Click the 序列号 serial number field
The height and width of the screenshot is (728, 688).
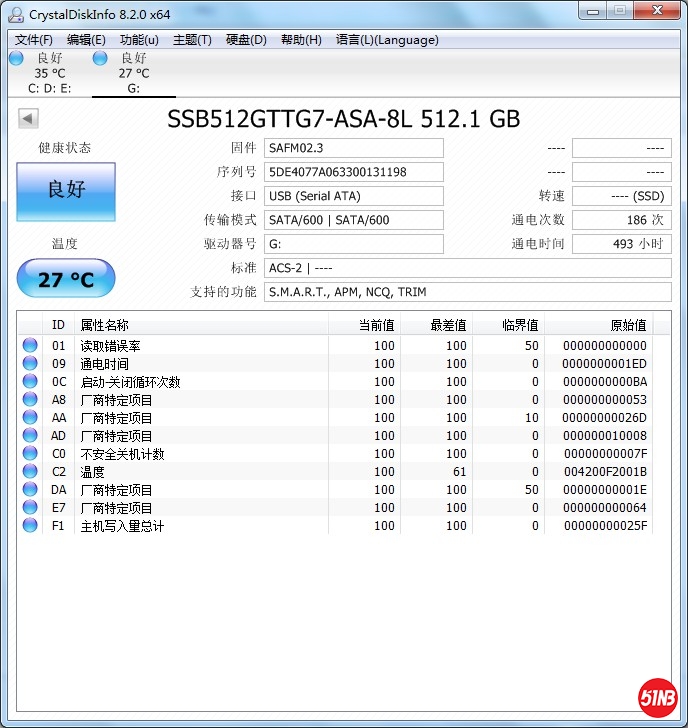click(353, 172)
